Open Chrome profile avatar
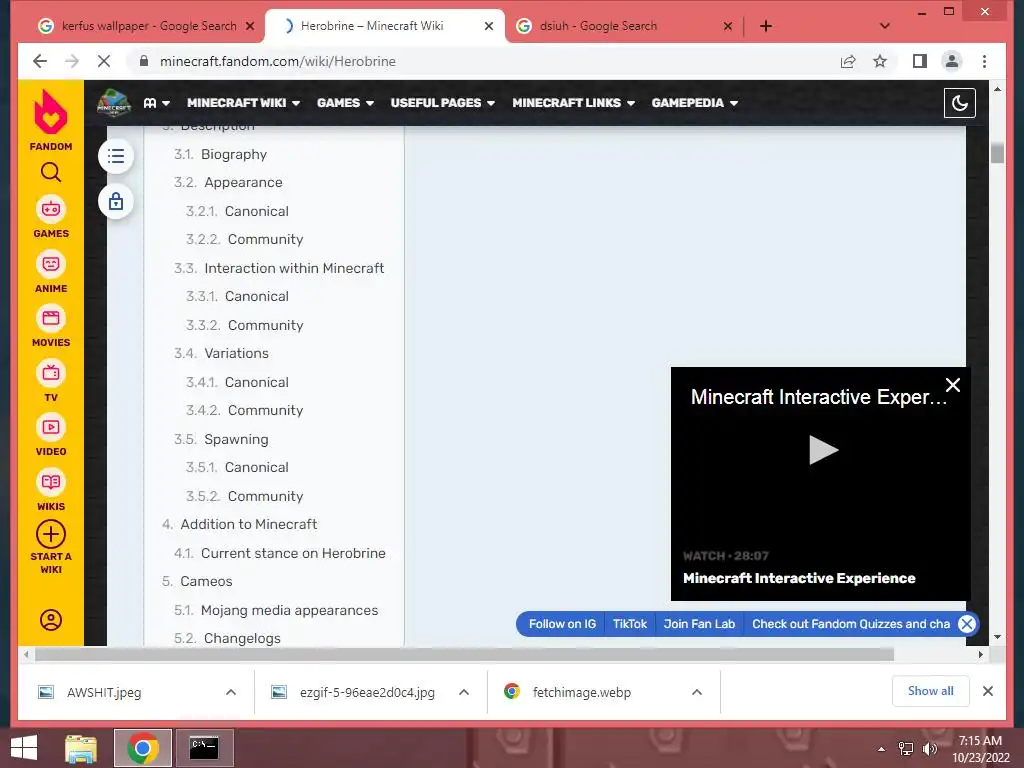Screen dimensions: 1024x768 (x=952, y=61)
